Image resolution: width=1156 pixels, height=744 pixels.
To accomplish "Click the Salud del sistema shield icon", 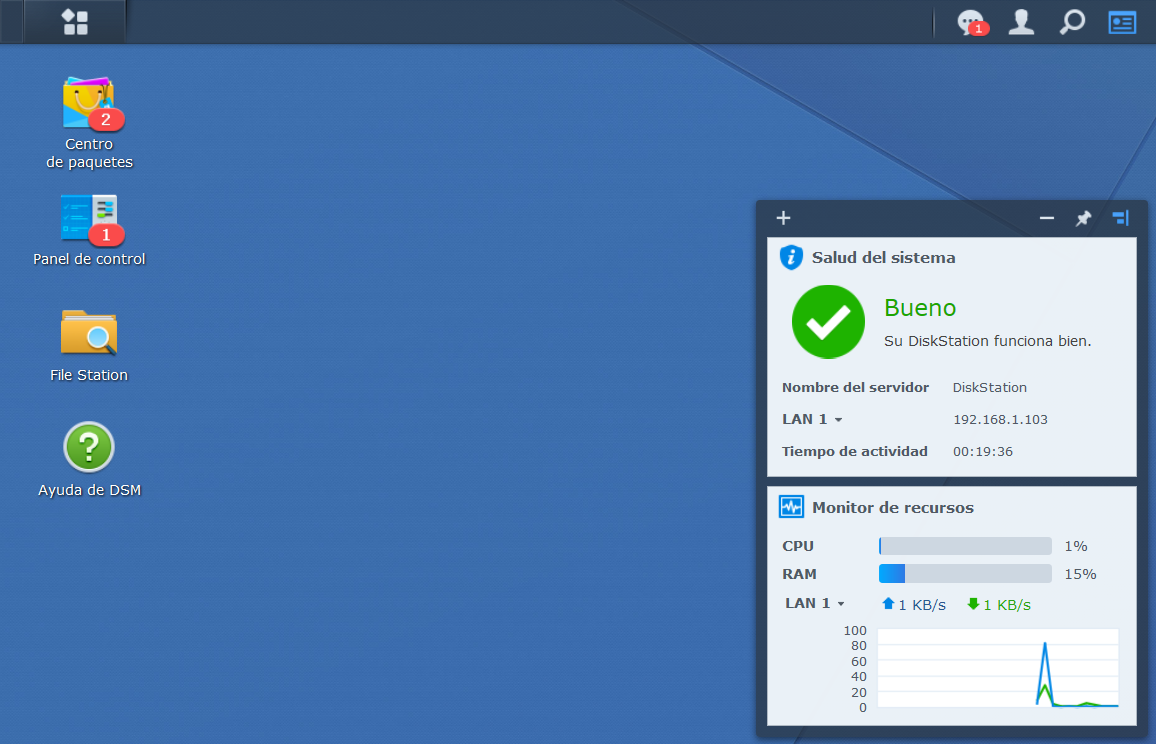I will point(791,257).
